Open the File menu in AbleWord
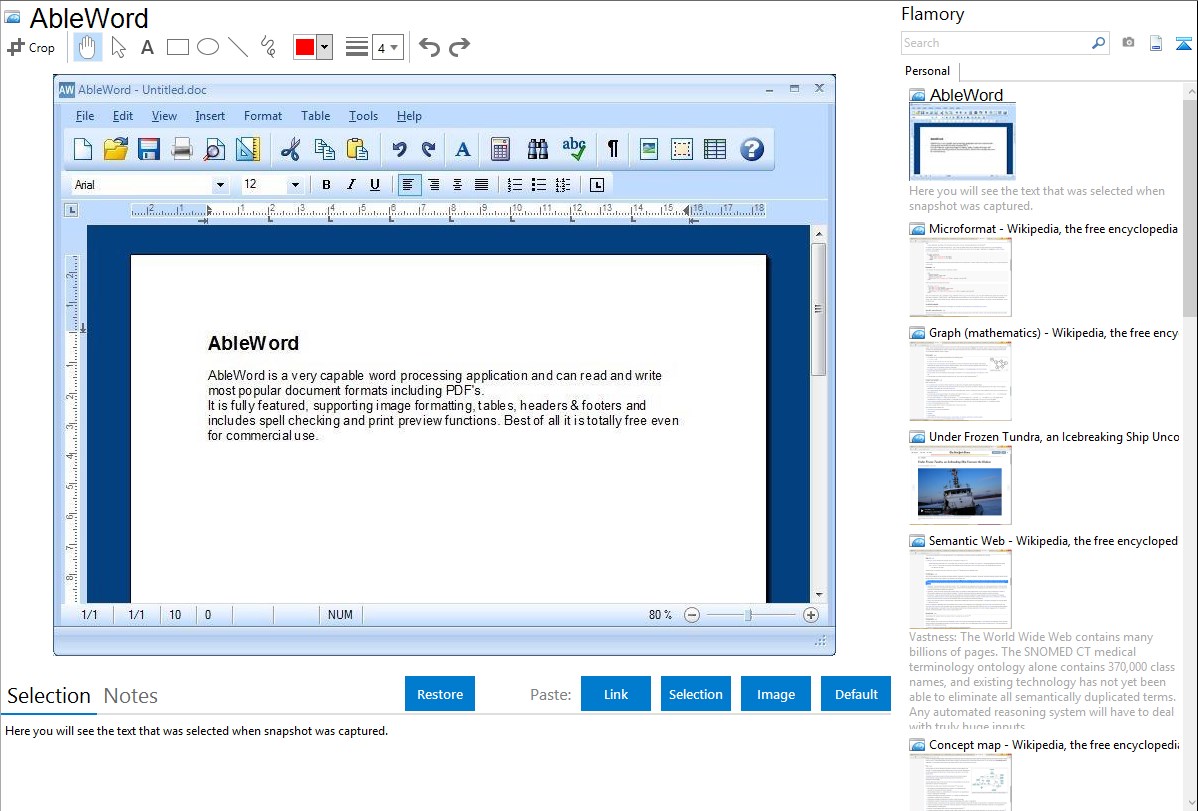Screen dimensions: 1198x811 tap(85, 116)
